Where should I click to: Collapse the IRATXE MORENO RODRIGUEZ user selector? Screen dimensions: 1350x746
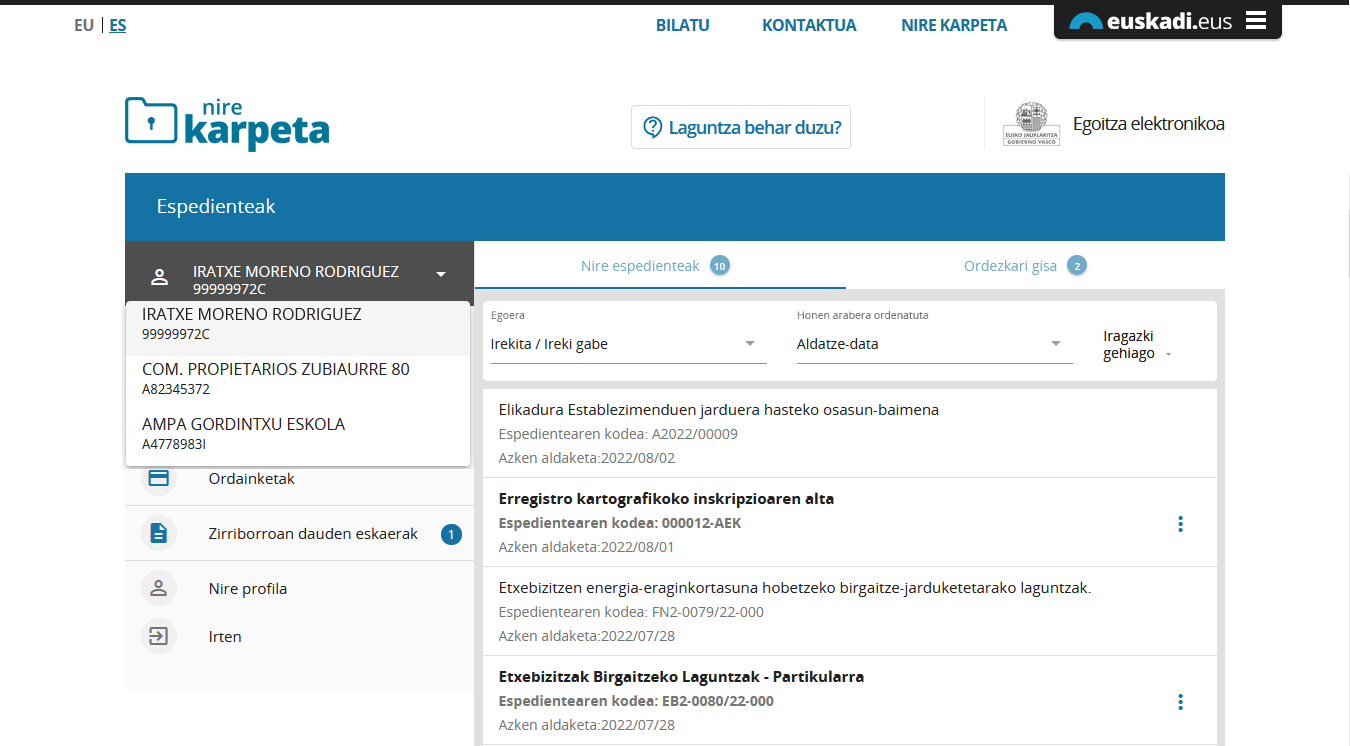coord(440,274)
